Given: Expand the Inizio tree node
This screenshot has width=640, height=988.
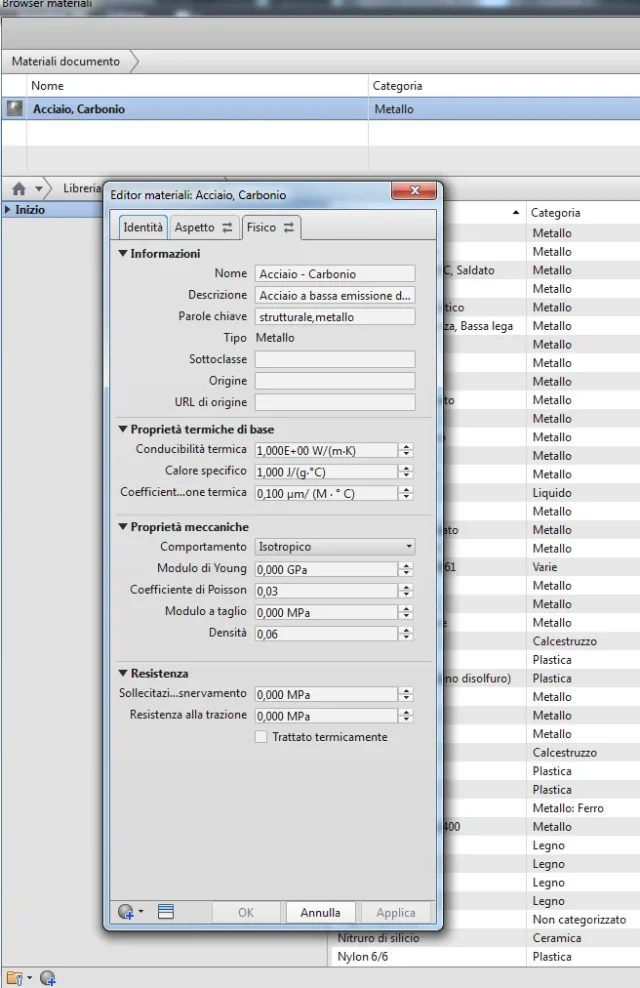Looking at the screenshot, I should pos(8,209).
